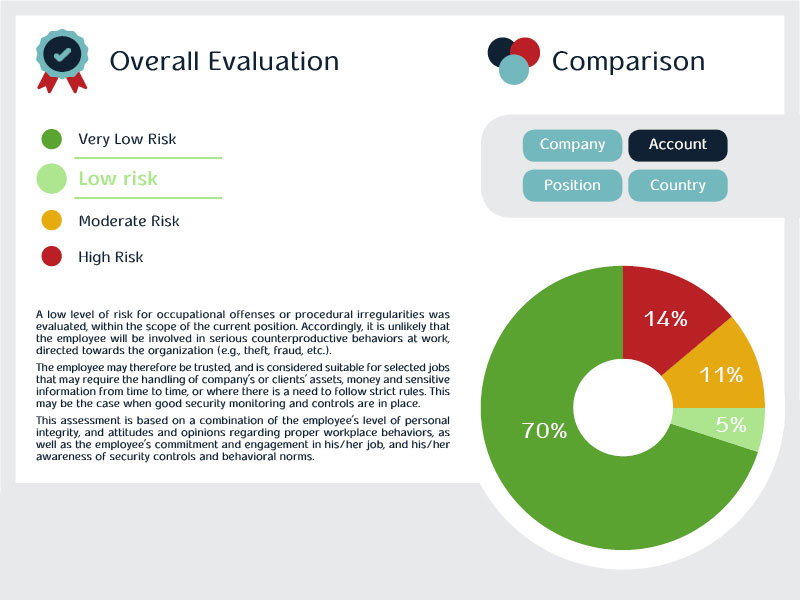Select the Very Low Risk label
800x600 pixels.
tap(127, 139)
